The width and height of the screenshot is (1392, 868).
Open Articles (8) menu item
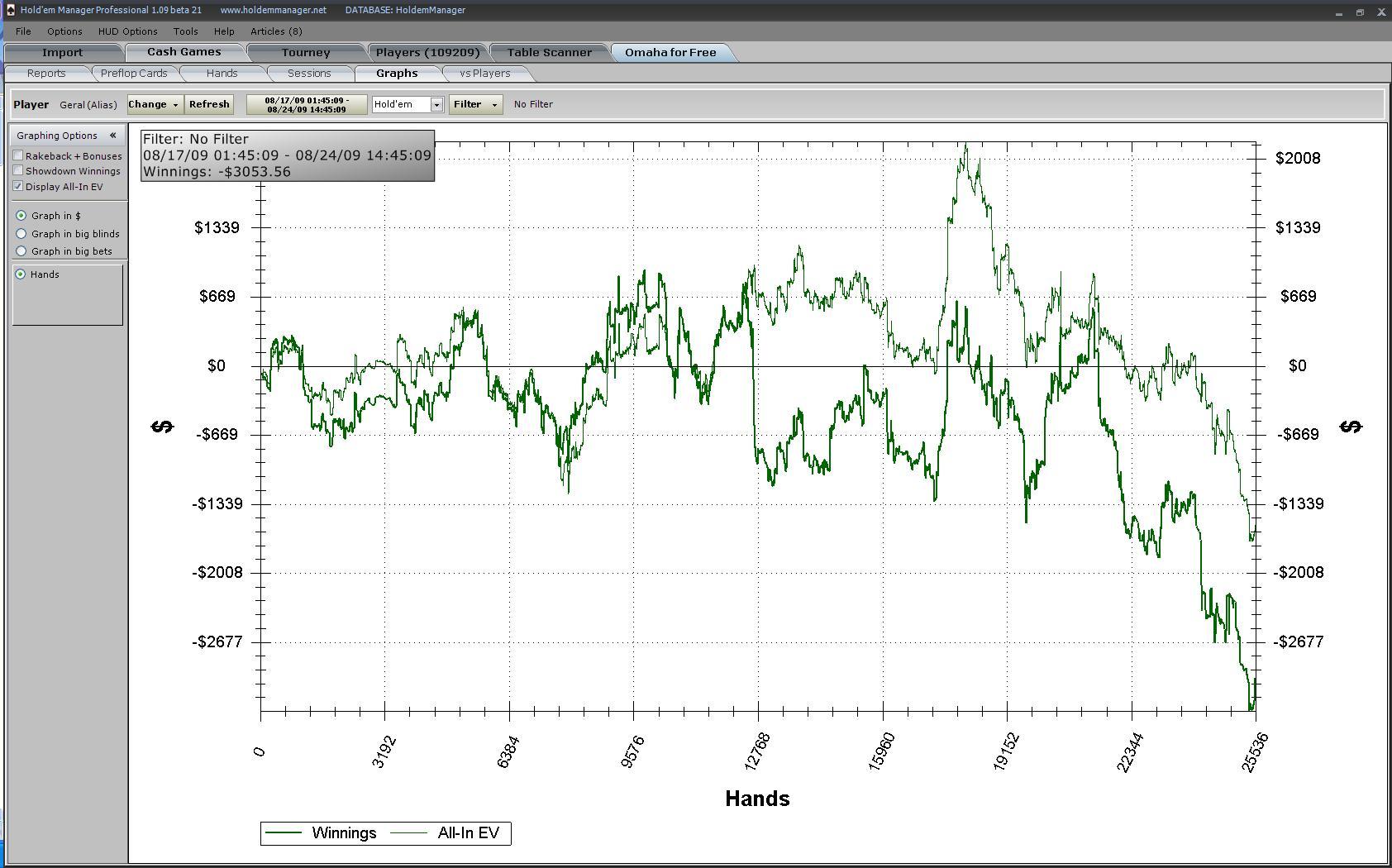276,31
